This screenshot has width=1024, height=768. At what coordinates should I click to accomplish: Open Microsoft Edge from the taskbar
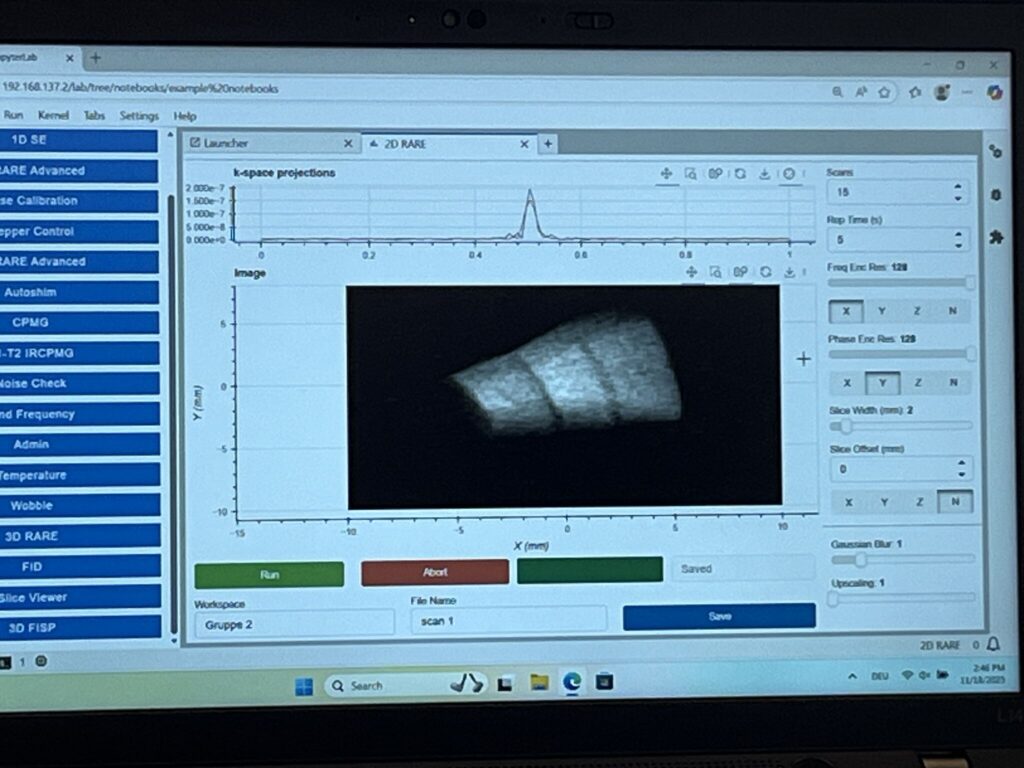coord(571,683)
